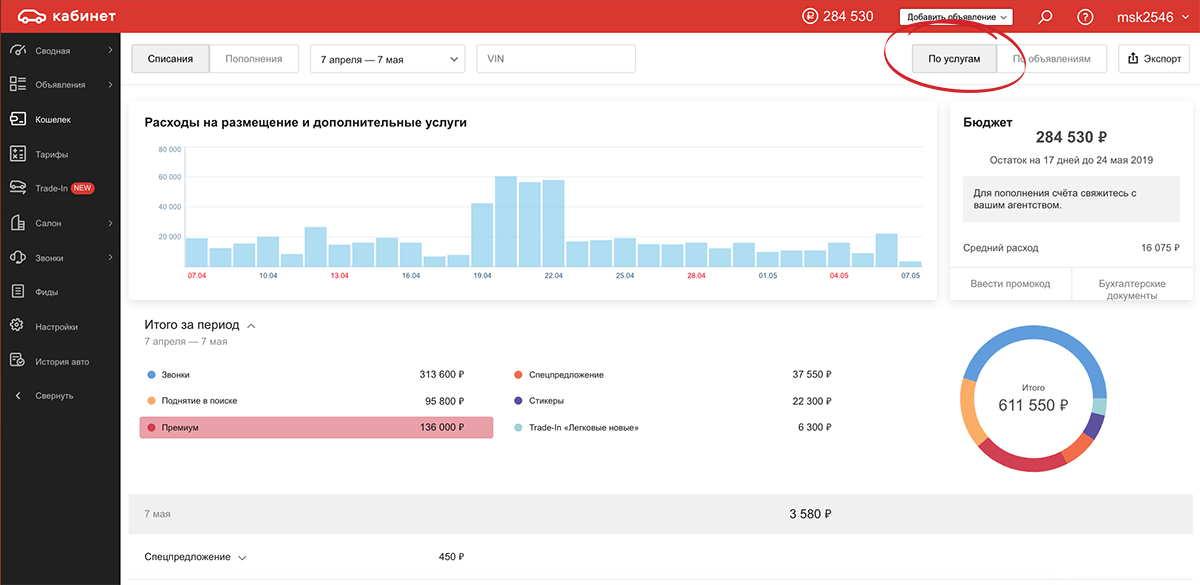Open the История авто menu item
The width and height of the screenshot is (1200, 585).
click(x=60, y=361)
